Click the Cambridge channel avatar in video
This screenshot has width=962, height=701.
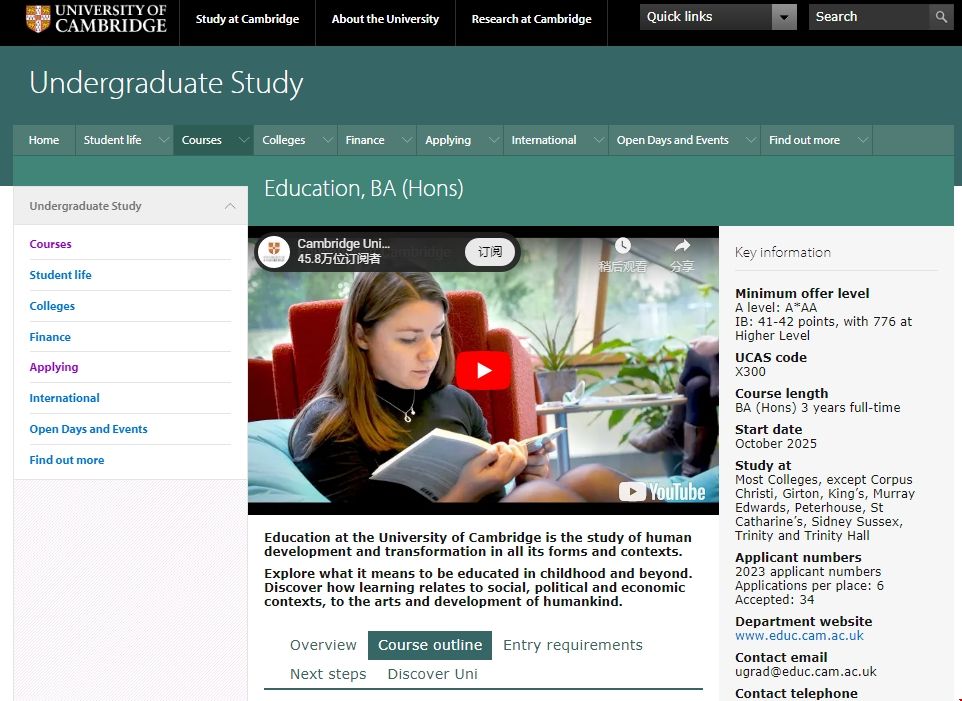(x=274, y=252)
